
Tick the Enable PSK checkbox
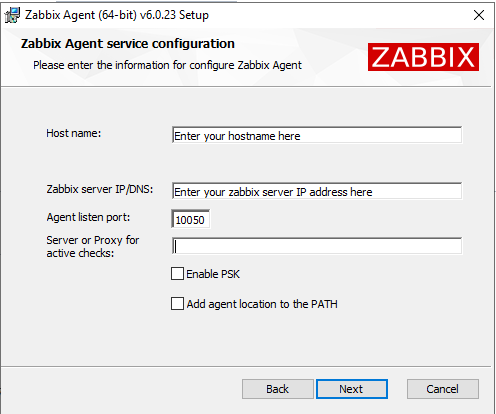click(177, 274)
